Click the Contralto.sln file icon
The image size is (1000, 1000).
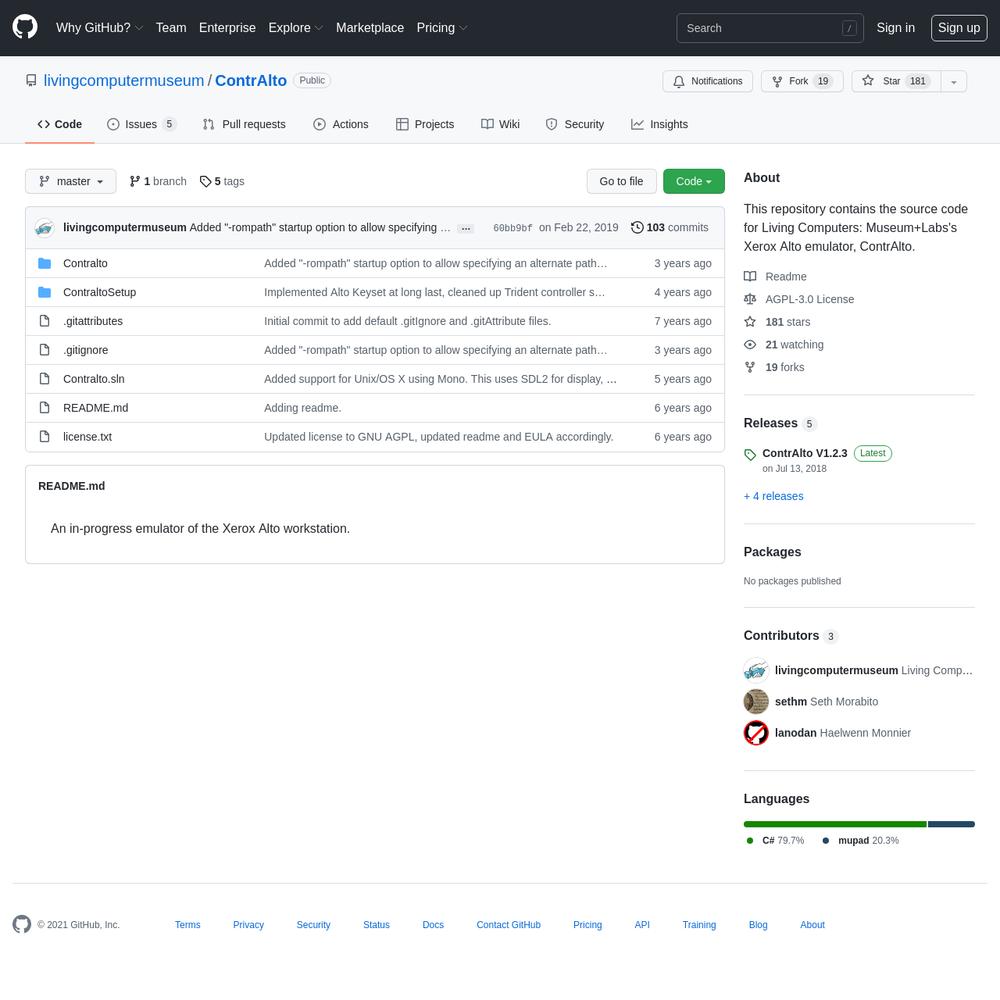coord(44,379)
